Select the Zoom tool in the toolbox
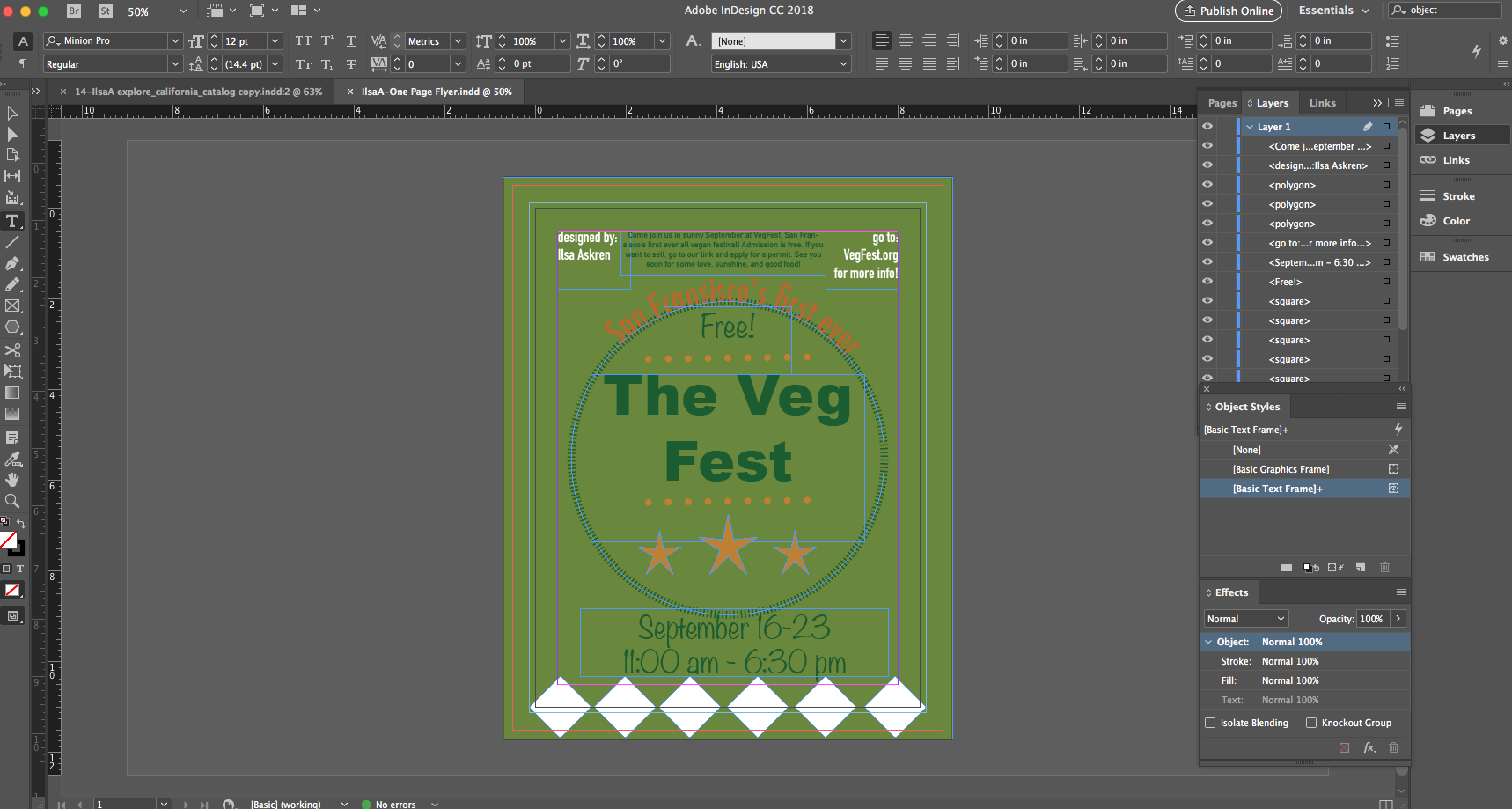Image resolution: width=1512 pixels, height=809 pixels. coord(12,501)
